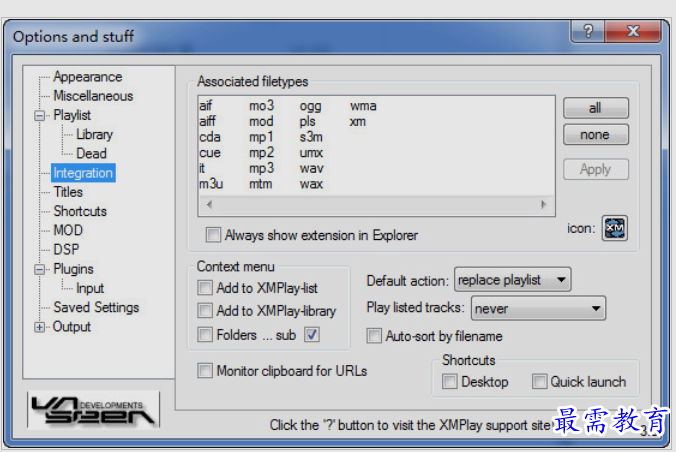
Task: Select the 'm3u' filetype
Action: 211,184
